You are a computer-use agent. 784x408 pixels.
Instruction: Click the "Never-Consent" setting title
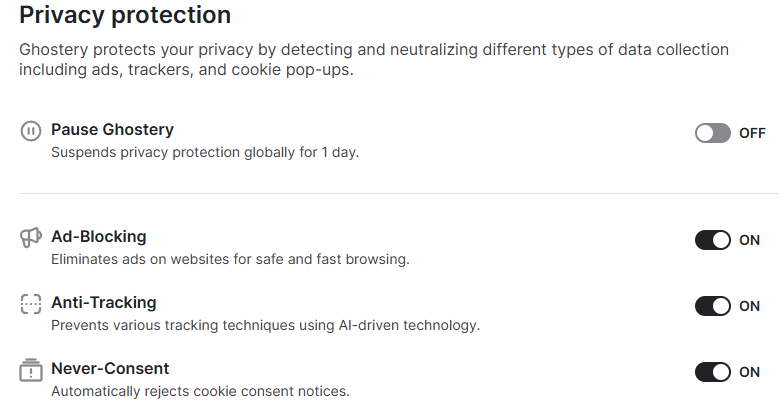coord(110,368)
